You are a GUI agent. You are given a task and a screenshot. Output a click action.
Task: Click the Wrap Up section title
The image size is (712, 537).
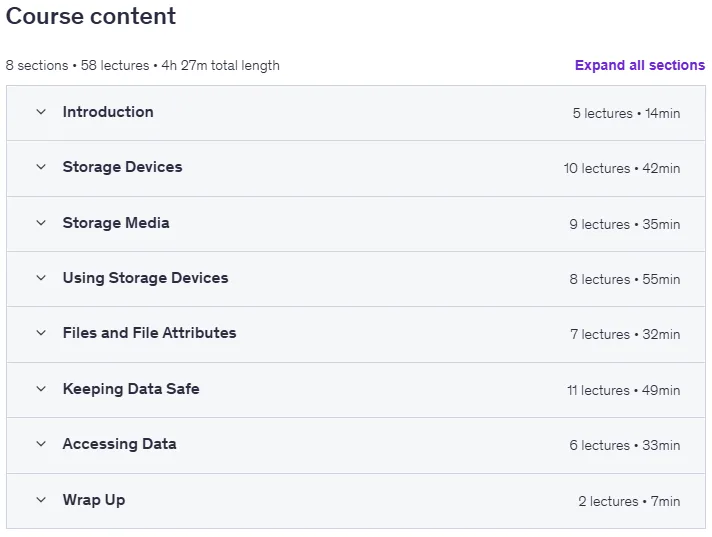tap(94, 500)
